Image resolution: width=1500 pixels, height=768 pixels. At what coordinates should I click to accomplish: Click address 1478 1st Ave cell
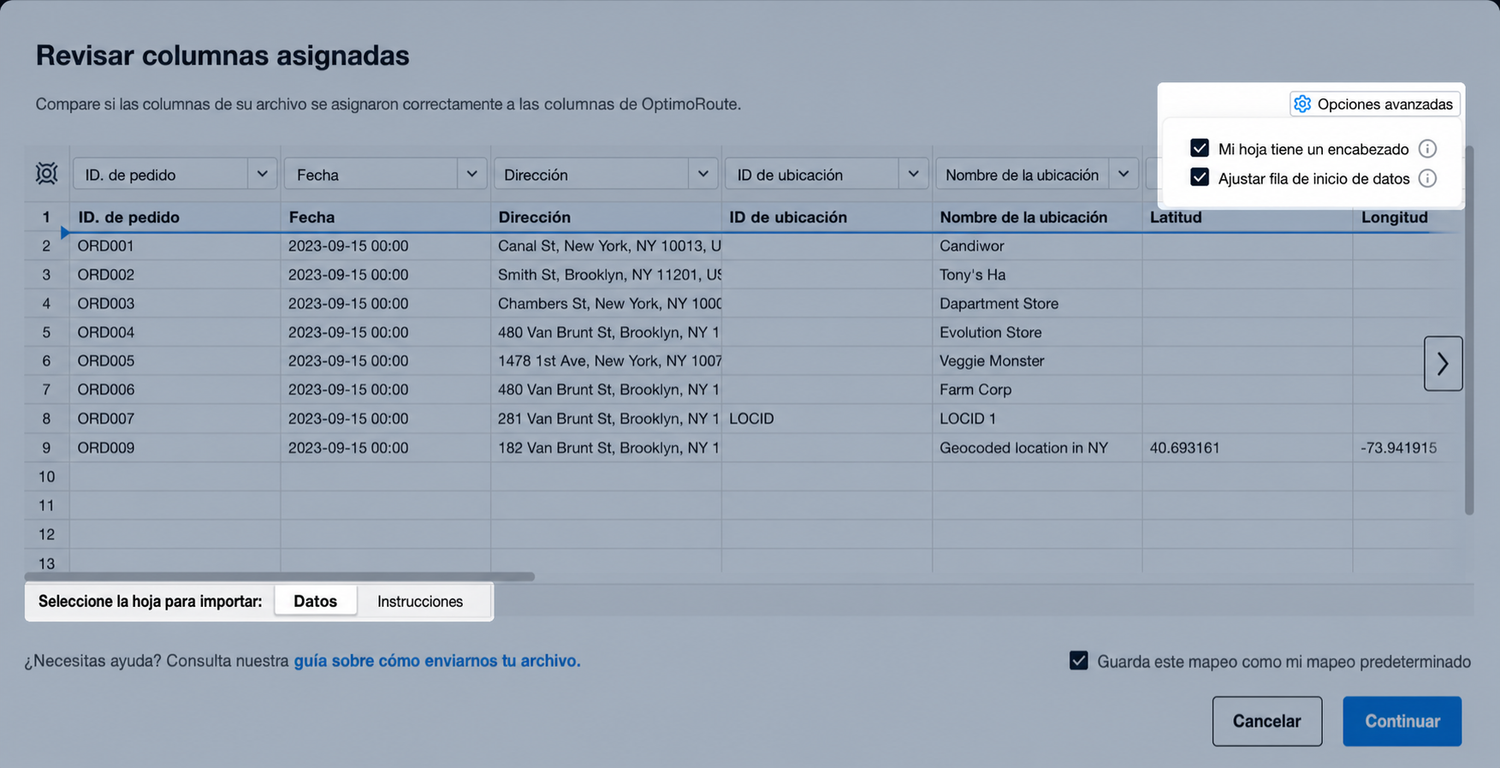606,361
